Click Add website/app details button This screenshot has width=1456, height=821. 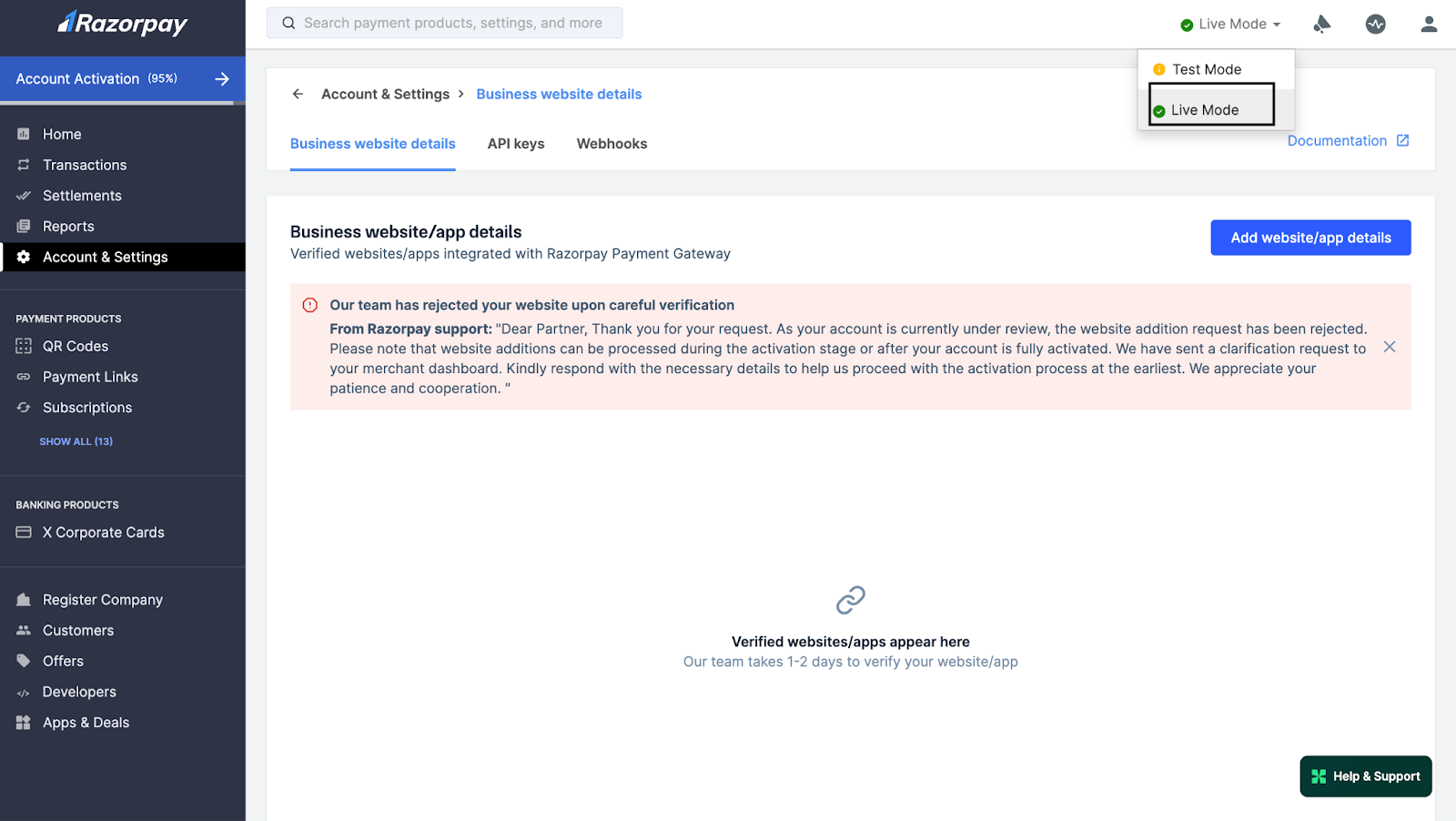[x=1310, y=238]
